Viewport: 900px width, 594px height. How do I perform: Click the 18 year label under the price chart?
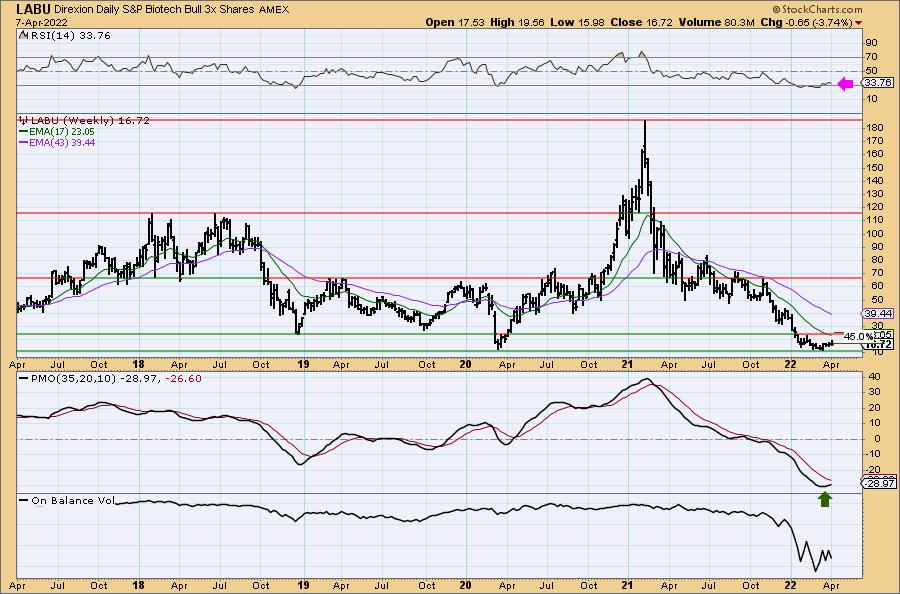(x=138, y=364)
